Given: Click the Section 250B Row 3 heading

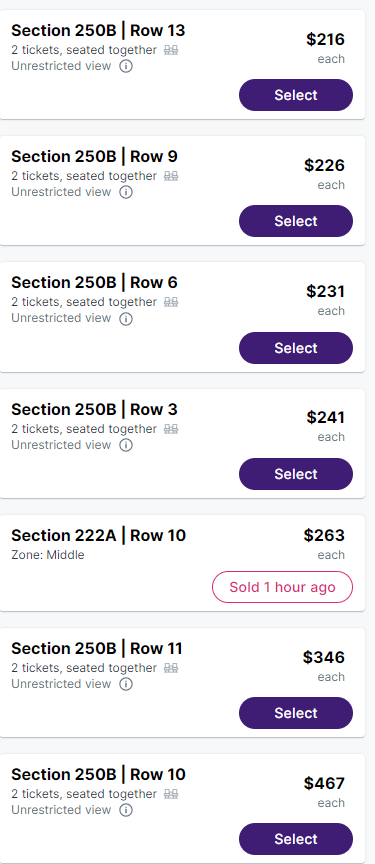Looking at the screenshot, I should 95,409.
